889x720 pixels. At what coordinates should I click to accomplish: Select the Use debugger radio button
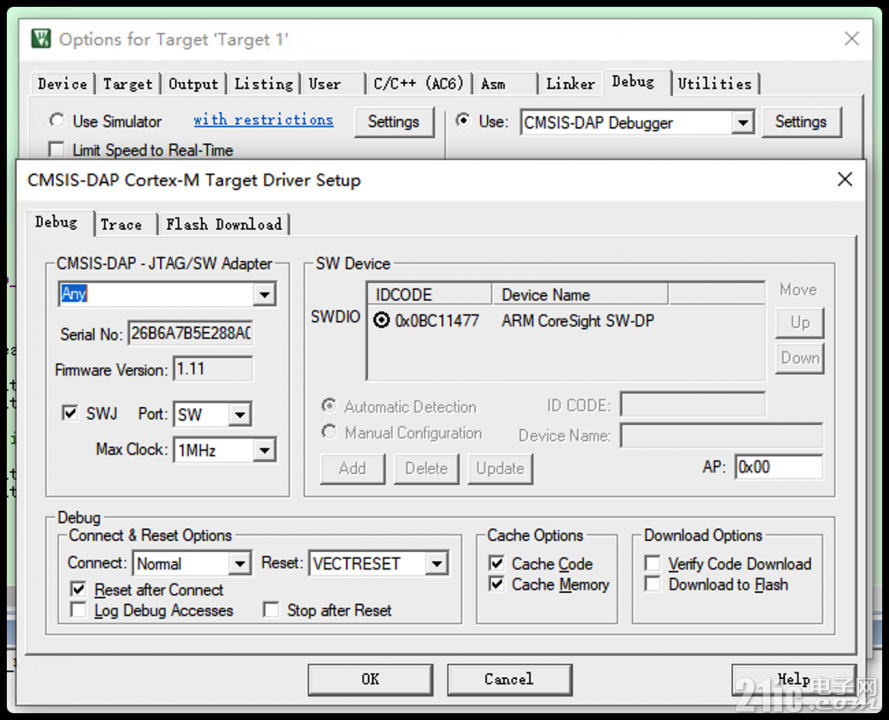[x=463, y=120]
